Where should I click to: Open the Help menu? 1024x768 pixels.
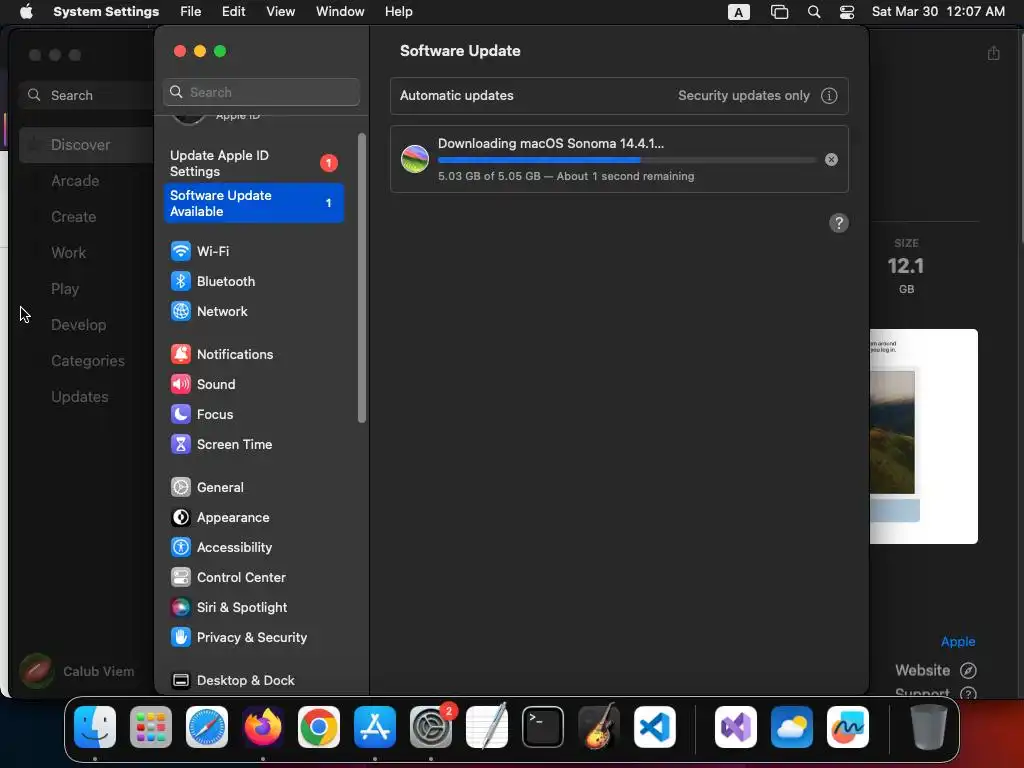[398, 12]
